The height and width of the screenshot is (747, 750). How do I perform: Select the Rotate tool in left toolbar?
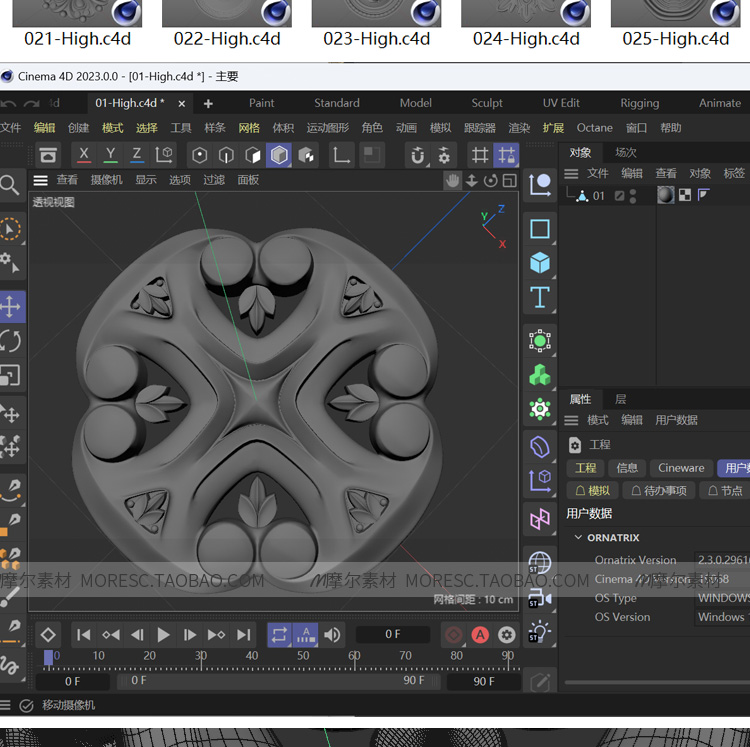(11, 341)
